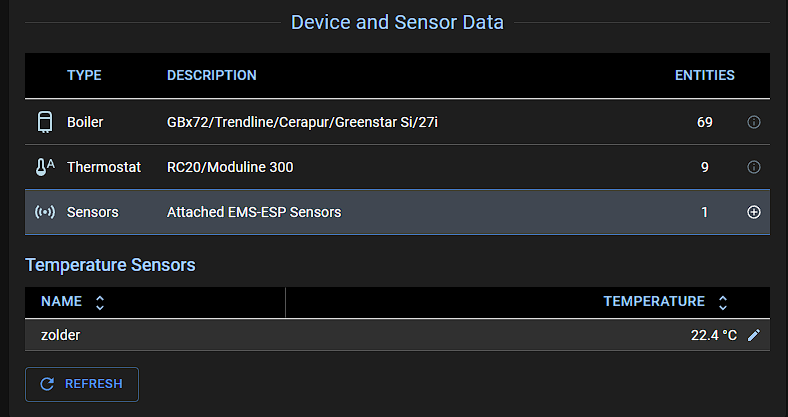Edit the zolder sensor via pencil icon
This screenshot has height=417, width=788.
point(754,335)
